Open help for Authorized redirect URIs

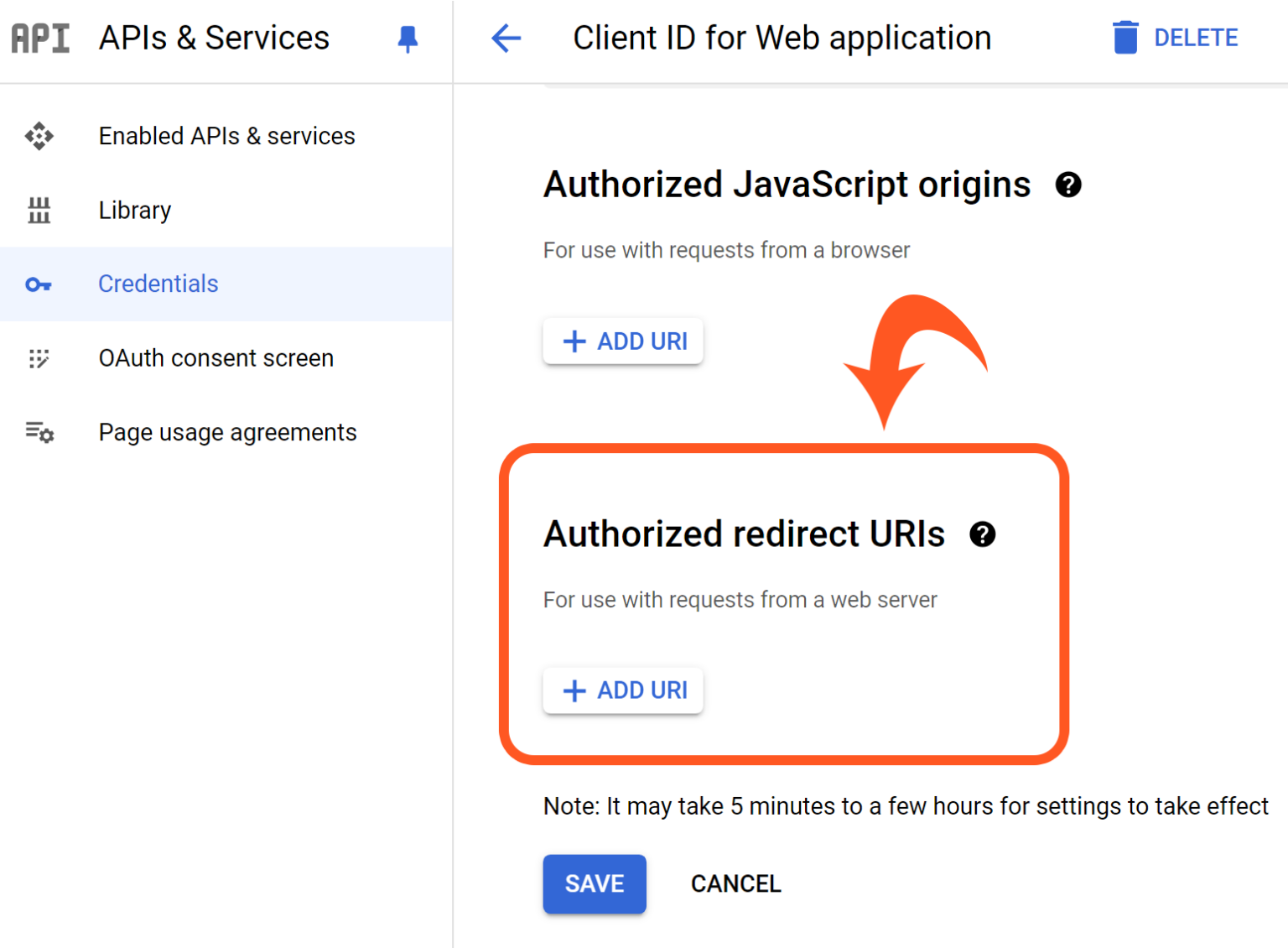click(983, 534)
